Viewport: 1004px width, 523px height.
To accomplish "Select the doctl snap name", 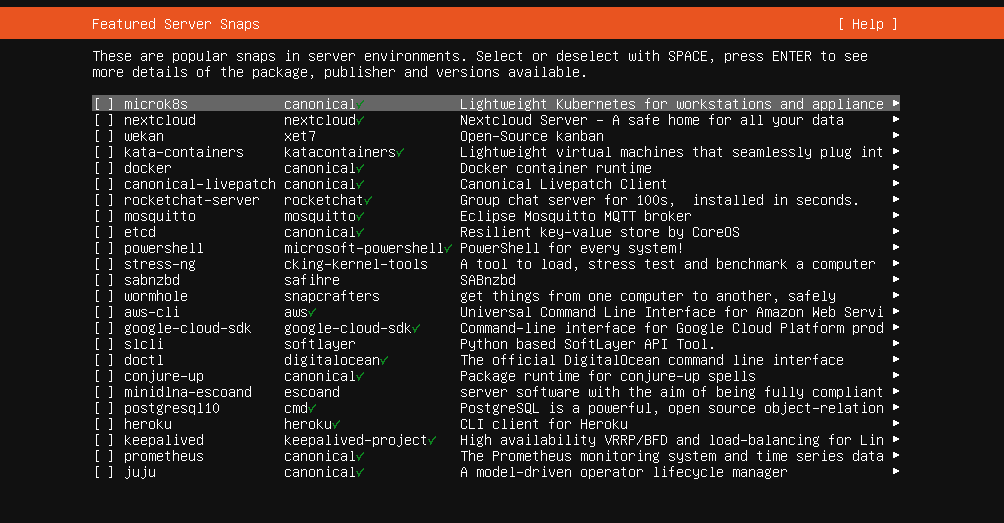I will 143,360.
